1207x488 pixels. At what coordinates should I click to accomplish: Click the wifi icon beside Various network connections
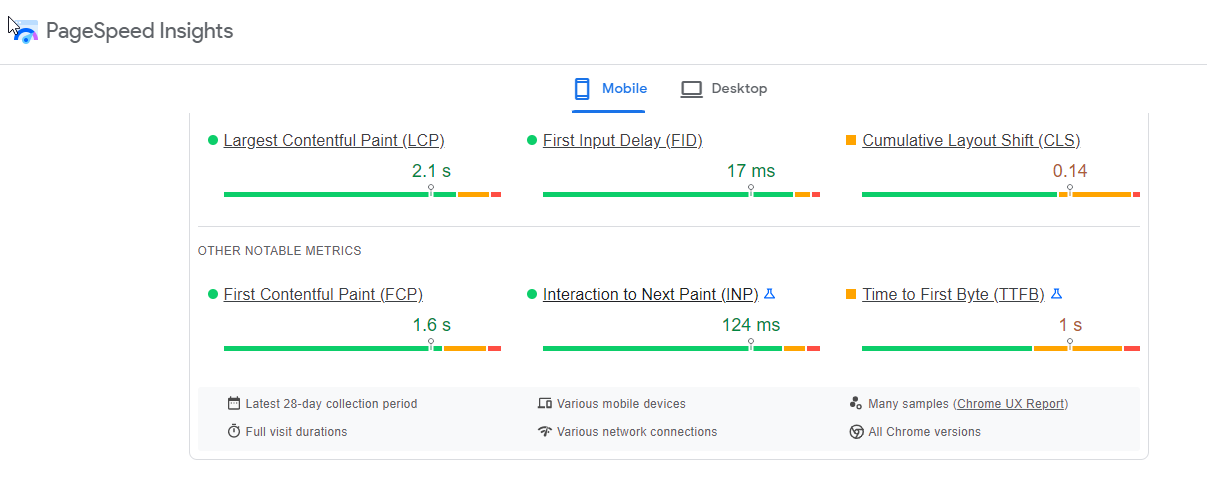coord(545,432)
